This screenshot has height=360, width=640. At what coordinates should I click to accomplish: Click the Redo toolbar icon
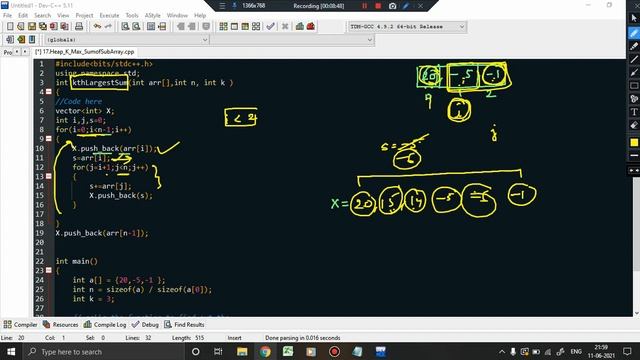pyautogui.click(x=108, y=27)
